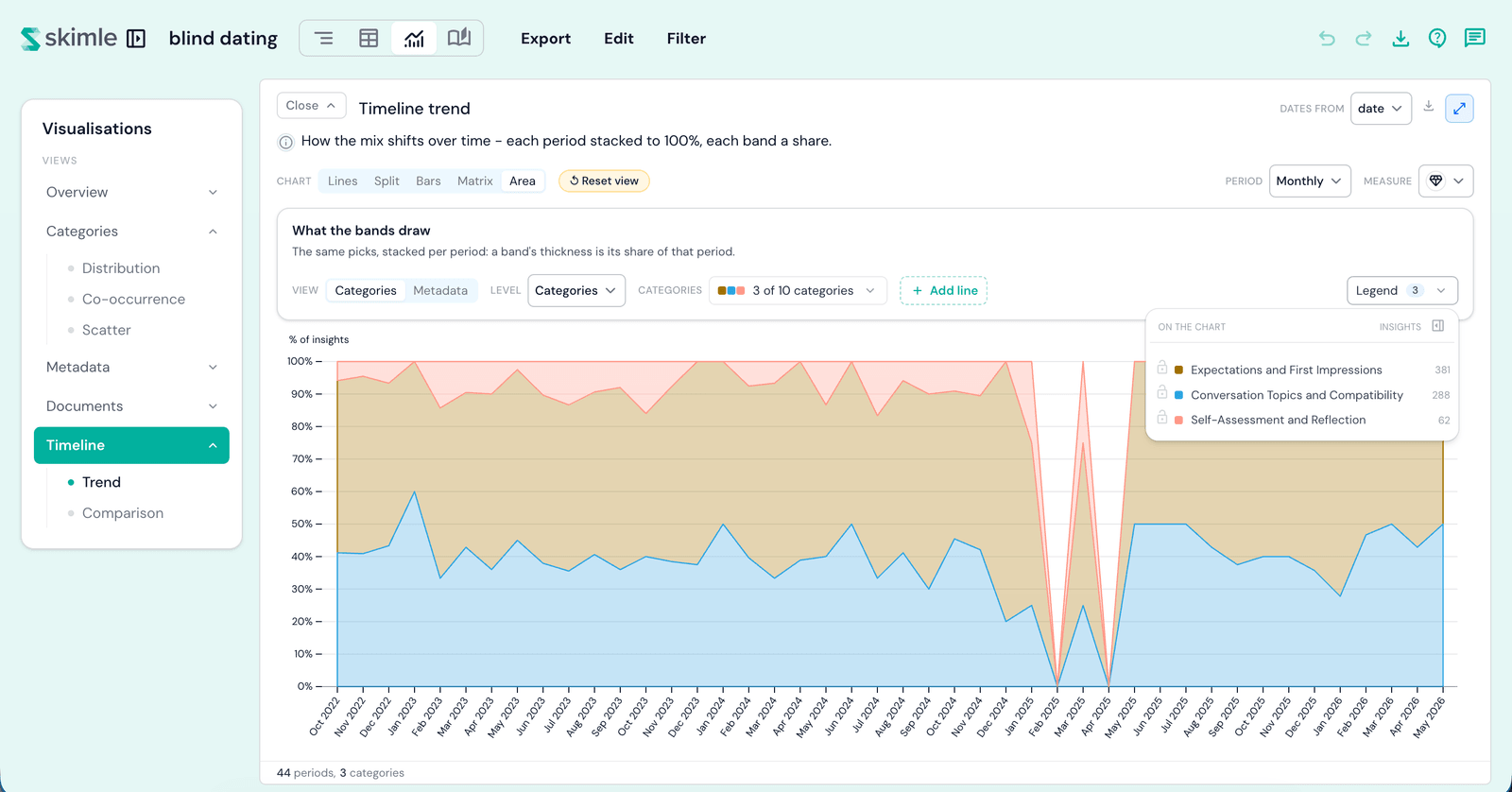Toggle lock for Self-Assessment and Reflection
Screen dimensions: 1512x792
tap(1162, 417)
